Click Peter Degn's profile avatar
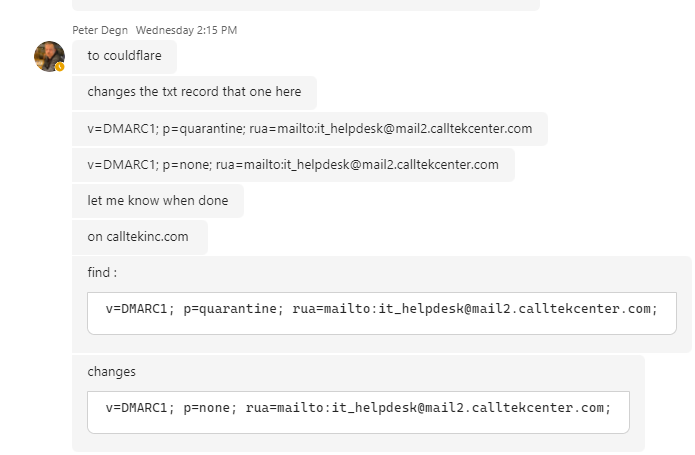The height and width of the screenshot is (455, 695). (49, 56)
